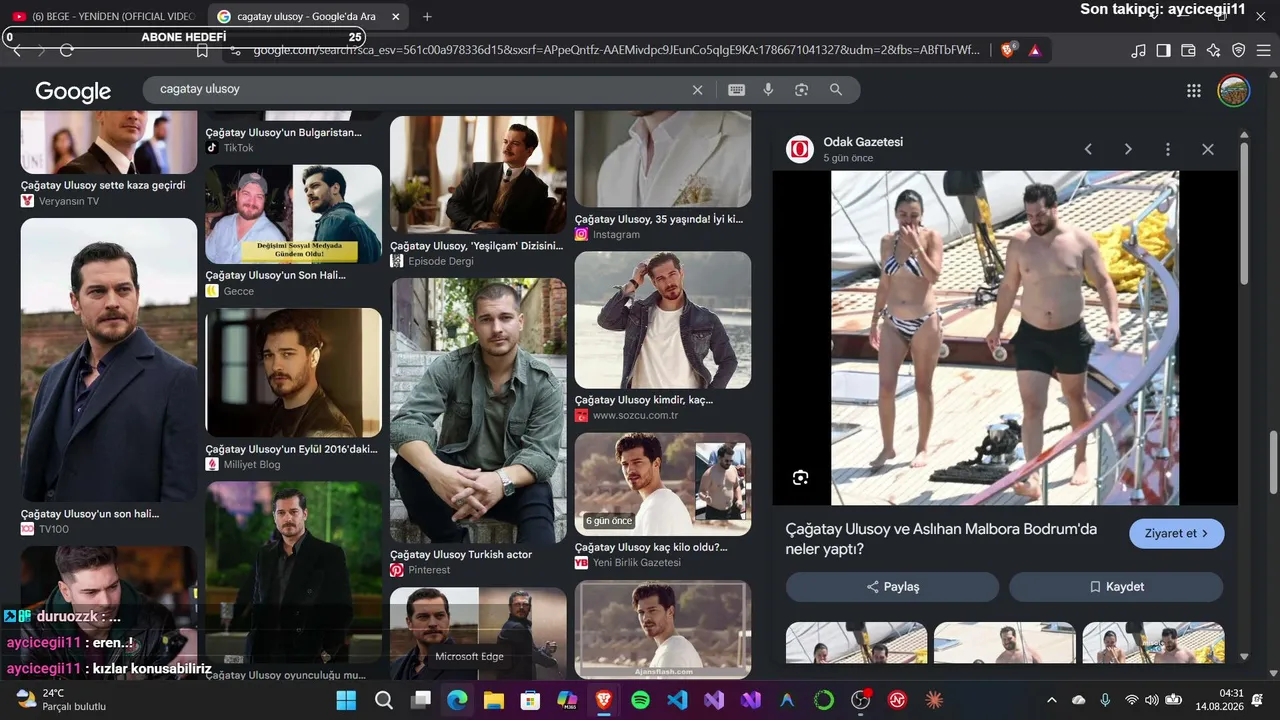Open the 'Turkish actor' Pinterest image
Viewport: 1280px width, 720px height.
478,411
